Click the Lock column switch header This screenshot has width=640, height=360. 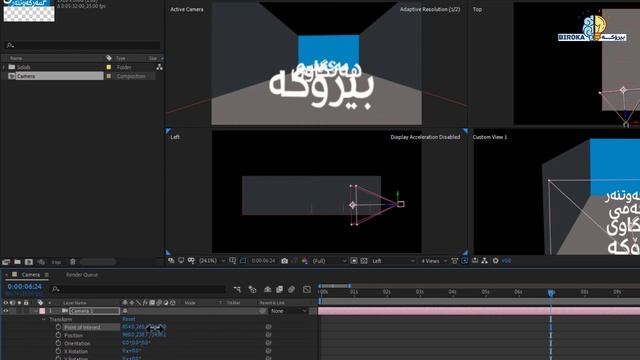tap(26, 303)
